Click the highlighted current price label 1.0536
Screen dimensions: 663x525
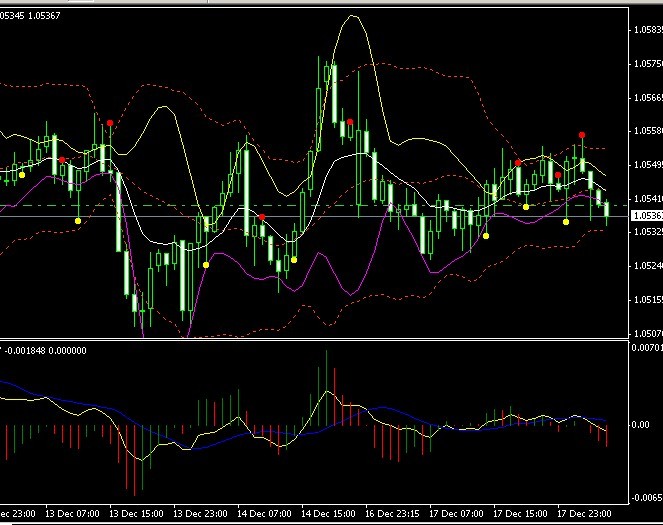click(x=647, y=216)
